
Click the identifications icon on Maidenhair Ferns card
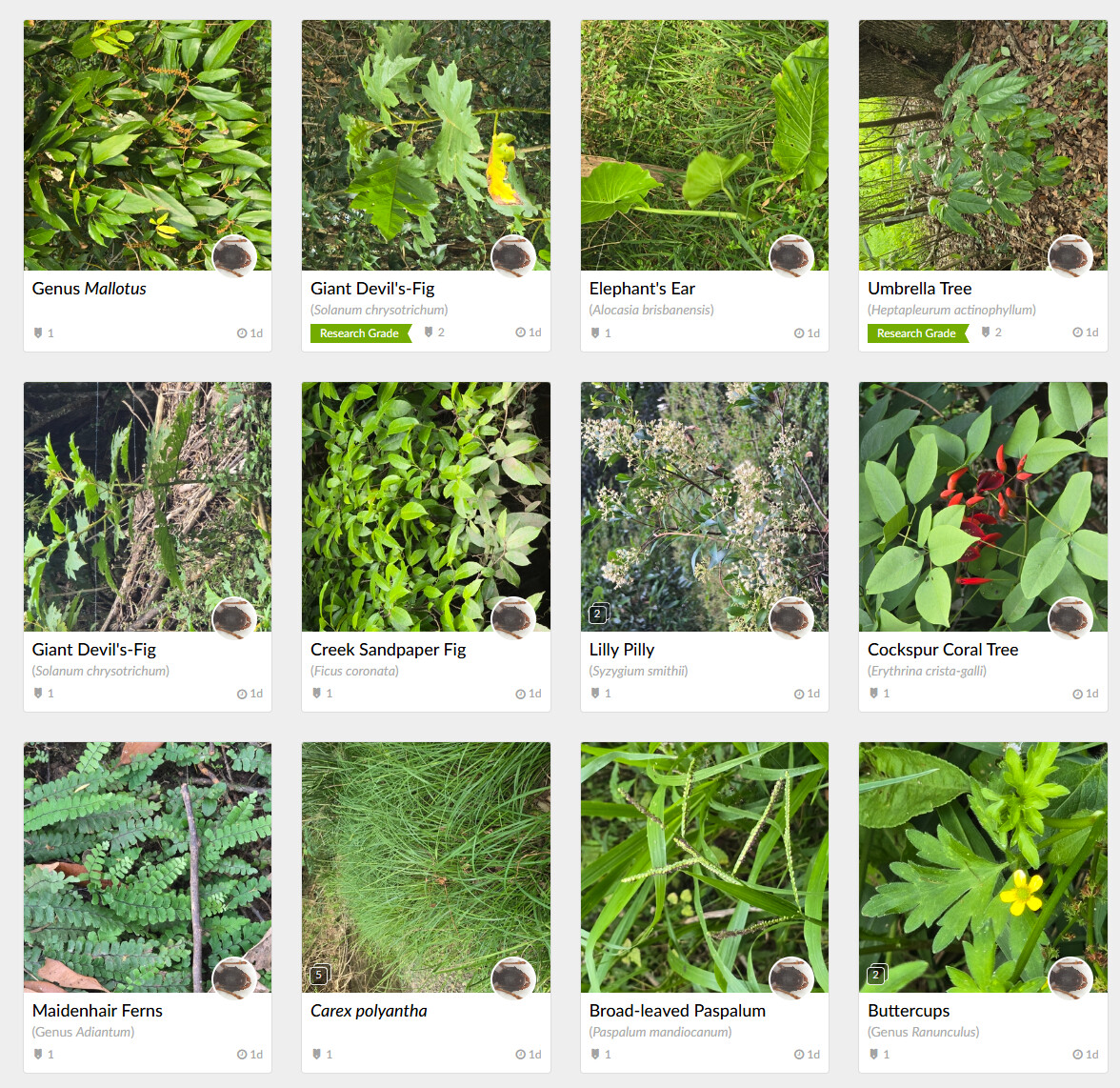[x=38, y=1054]
